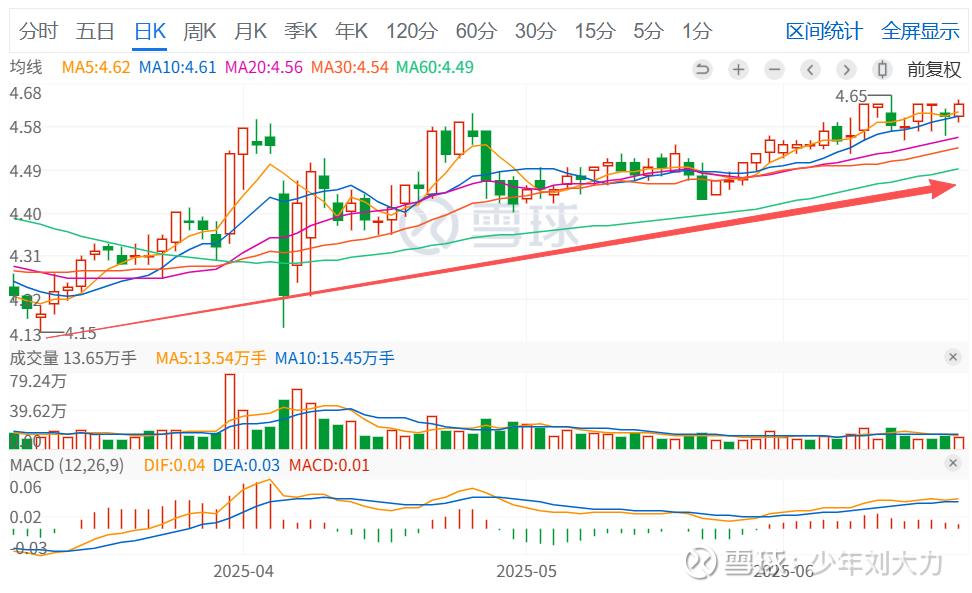Close the 成交量 volume panel
972x593 pixels.
pos(953,357)
